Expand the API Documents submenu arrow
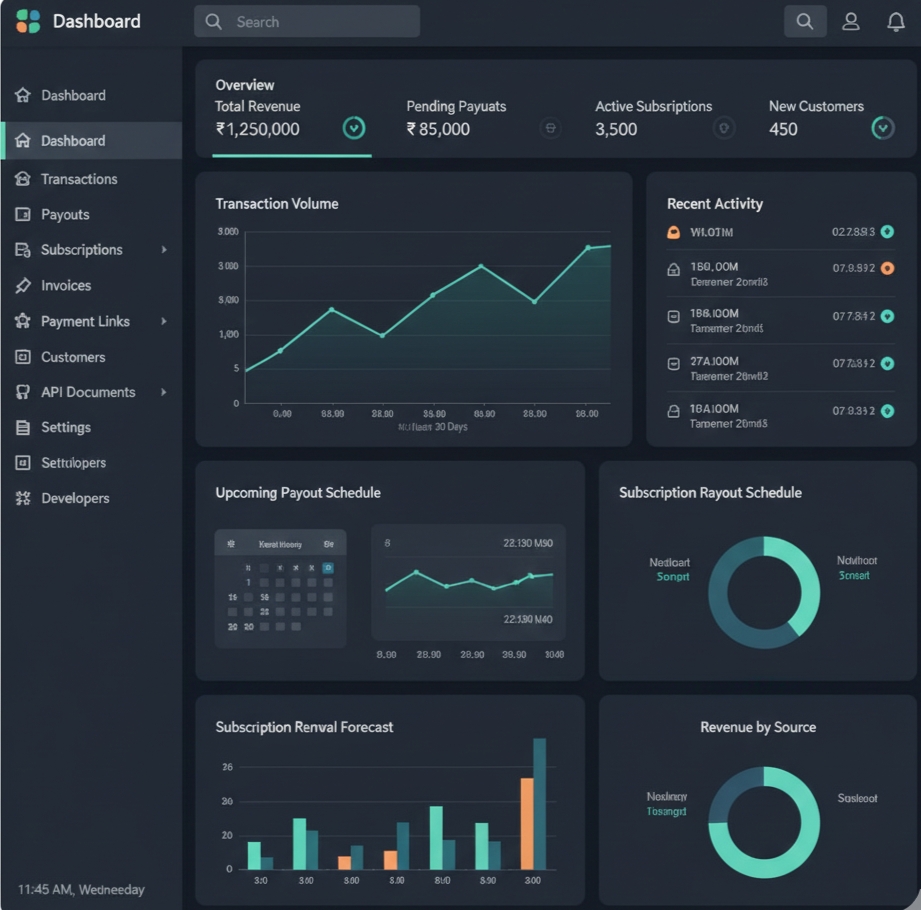Screen dimensions: 921x910 tap(164, 392)
